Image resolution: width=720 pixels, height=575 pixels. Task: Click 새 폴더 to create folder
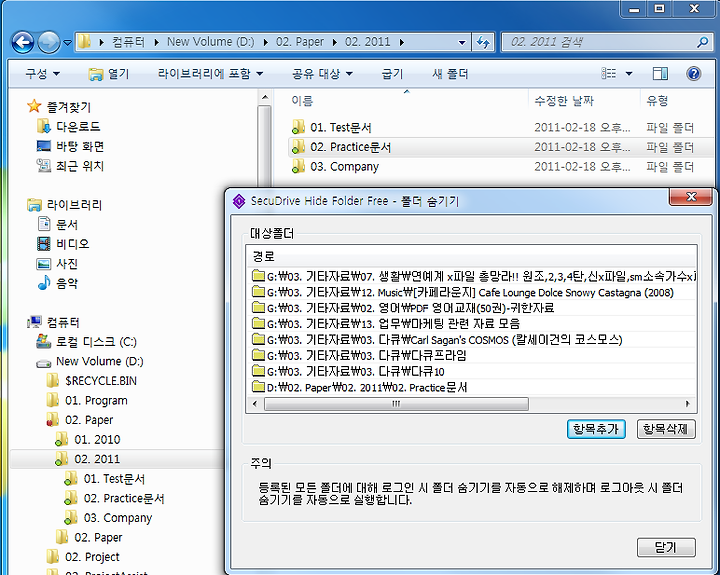tap(450, 73)
